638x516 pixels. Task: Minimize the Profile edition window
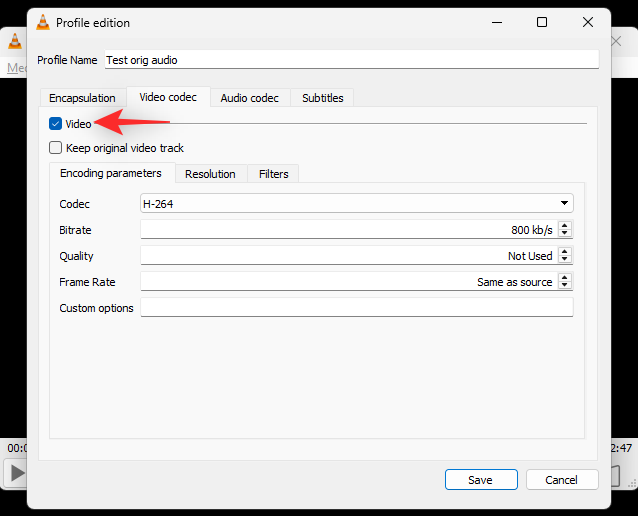[x=497, y=22]
